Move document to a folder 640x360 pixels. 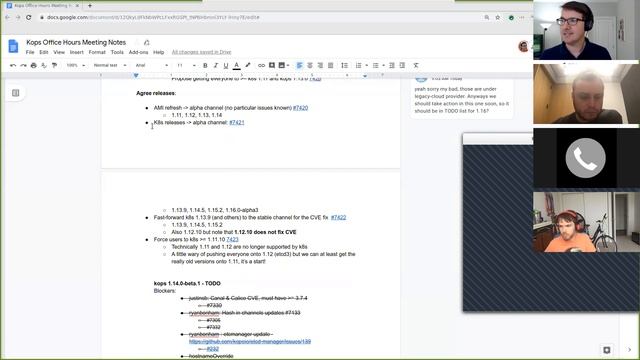[147, 42]
